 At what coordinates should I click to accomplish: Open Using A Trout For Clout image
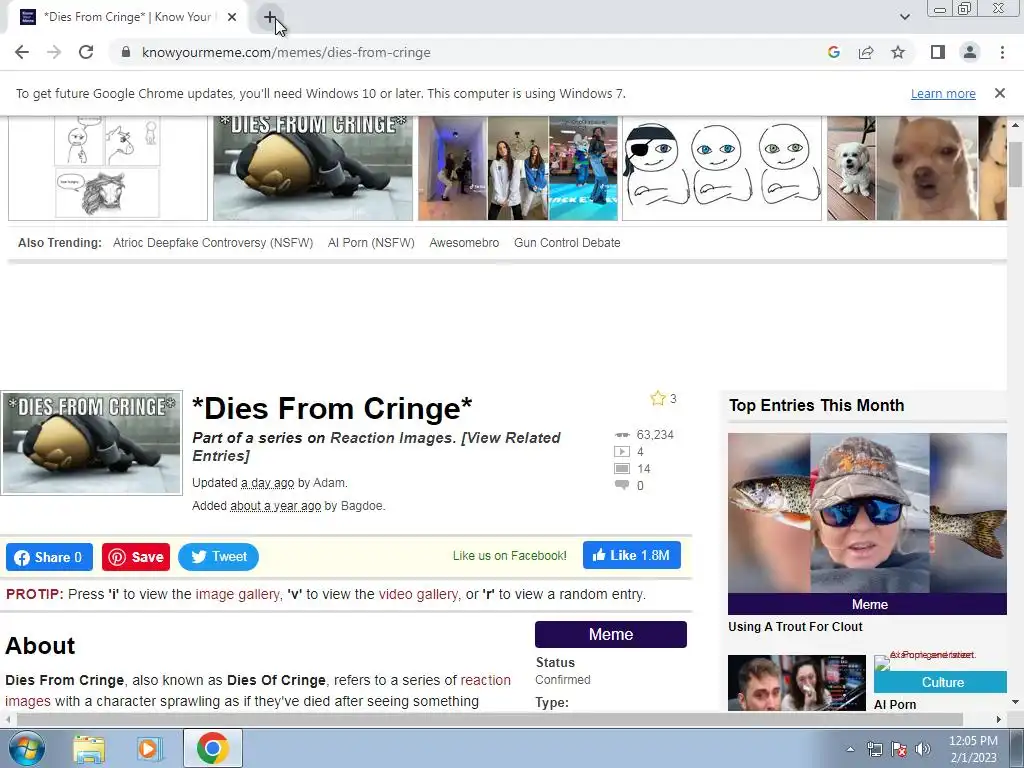pyautogui.click(x=867, y=513)
